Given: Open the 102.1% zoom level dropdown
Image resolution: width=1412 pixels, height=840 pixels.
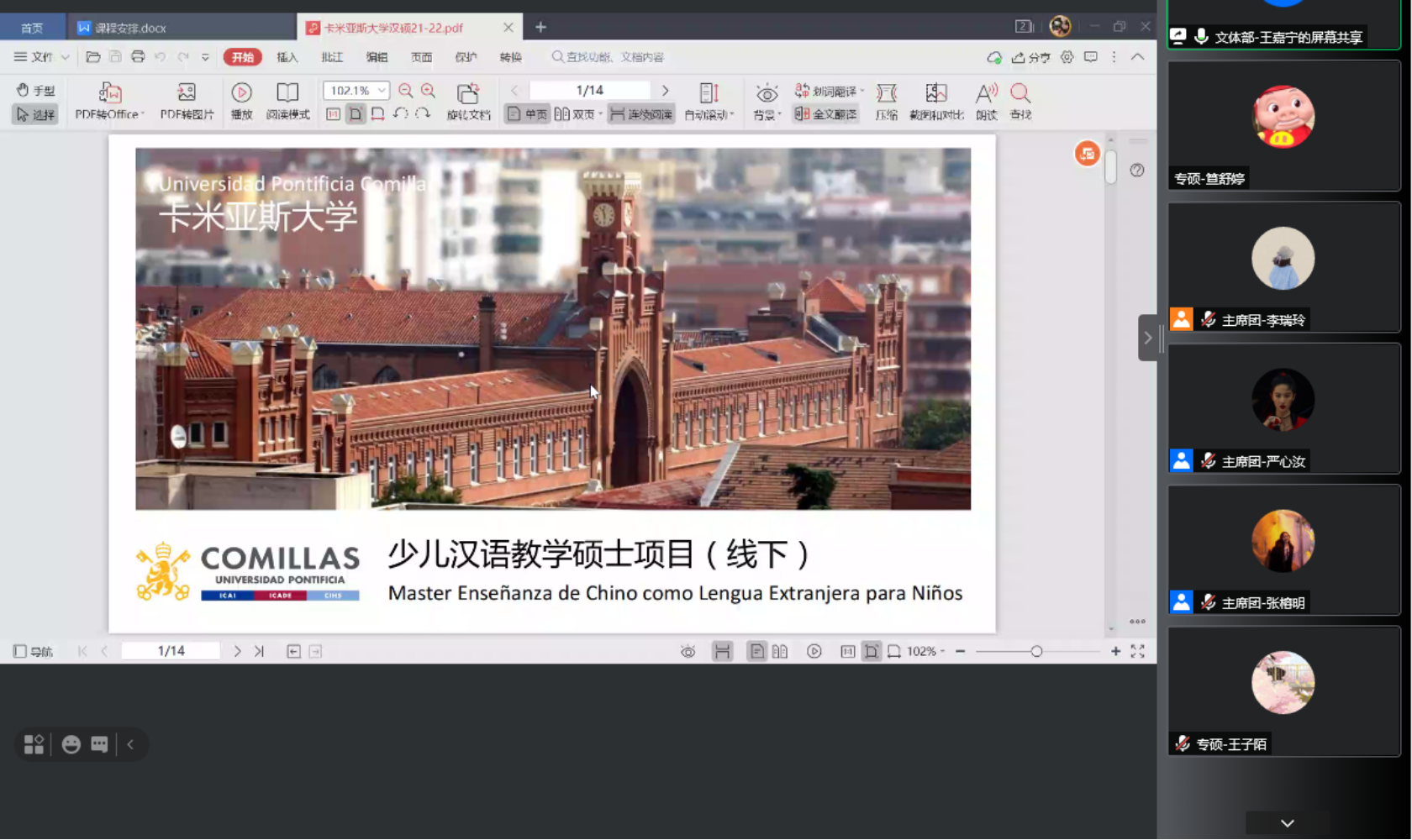Looking at the screenshot, I should tap(382, 91).
